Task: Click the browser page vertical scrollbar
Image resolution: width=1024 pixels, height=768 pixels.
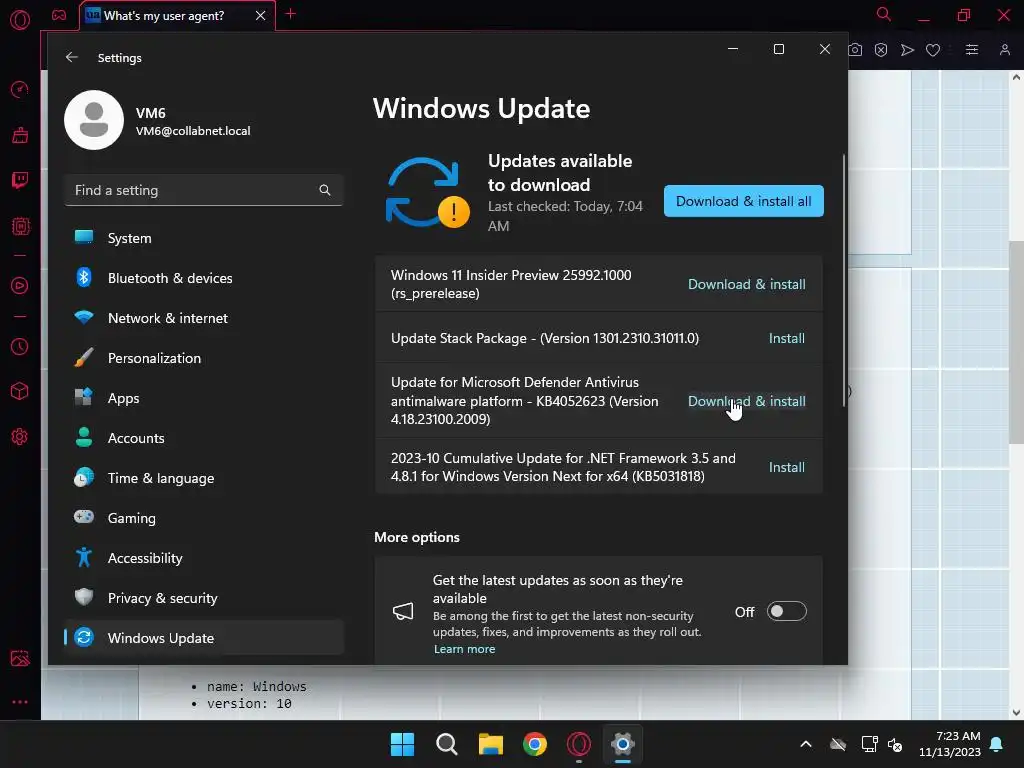Action: pyautogui.click(x=1016, y=343)
